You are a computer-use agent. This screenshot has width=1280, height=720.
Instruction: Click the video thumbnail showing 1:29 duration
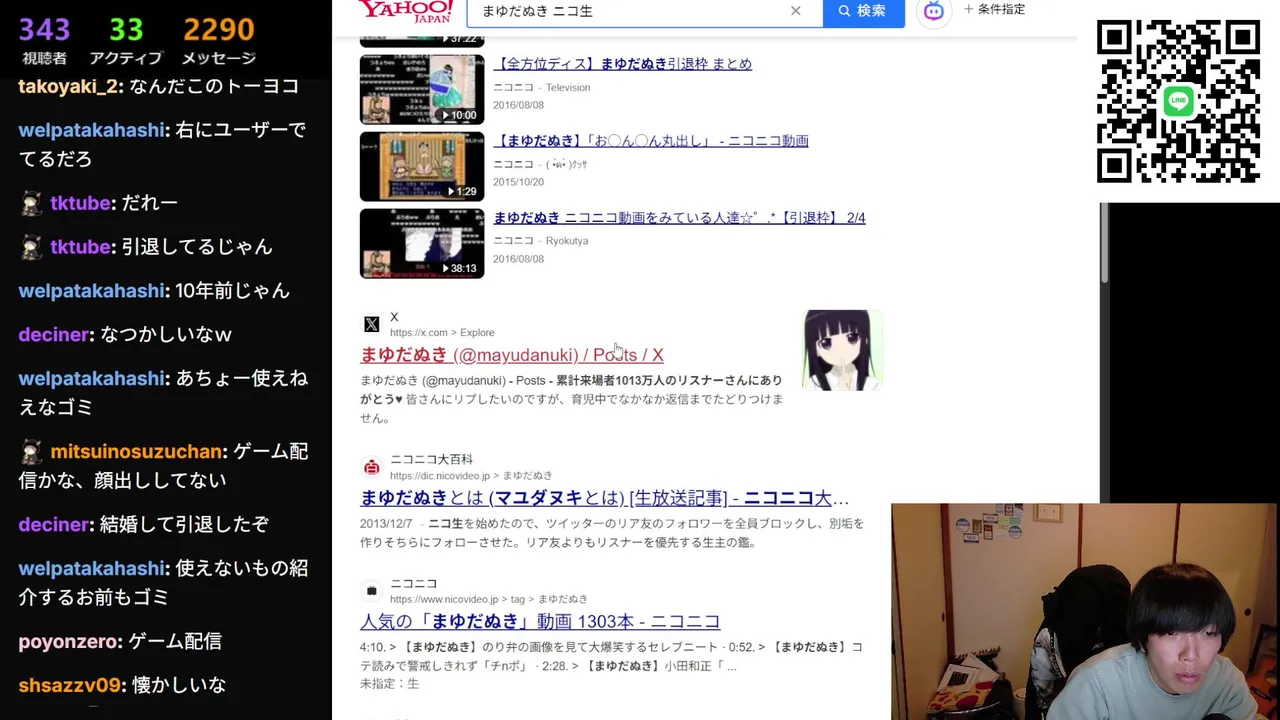coord(422,167)
